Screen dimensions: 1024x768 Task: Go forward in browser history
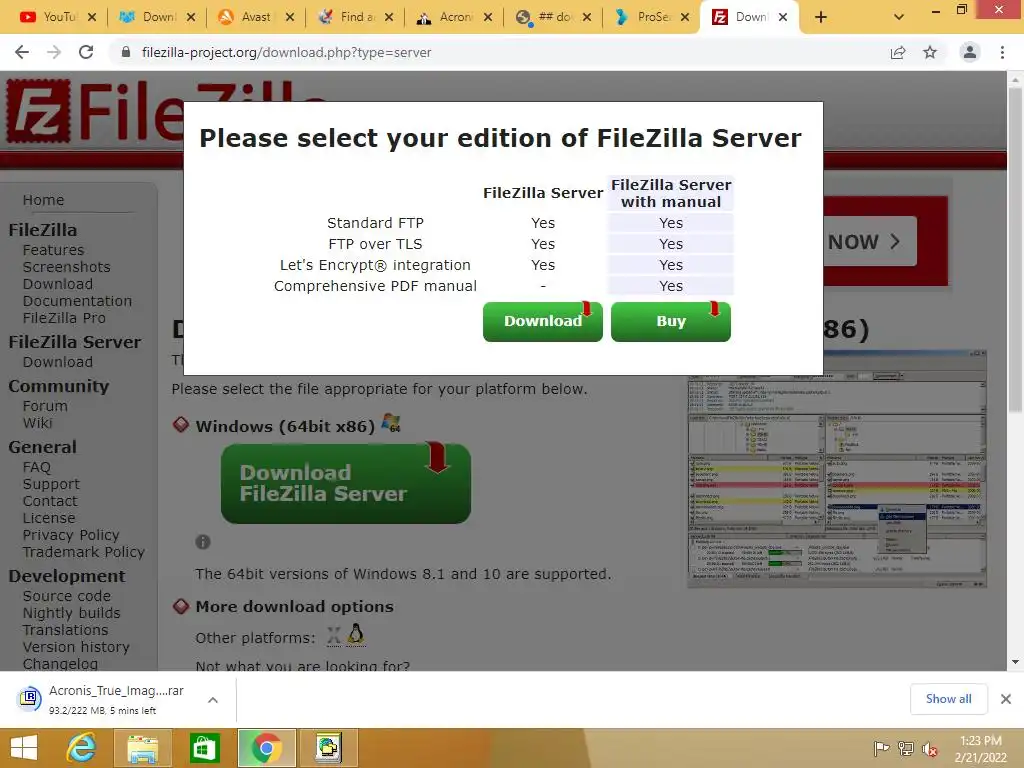point(54,52)
